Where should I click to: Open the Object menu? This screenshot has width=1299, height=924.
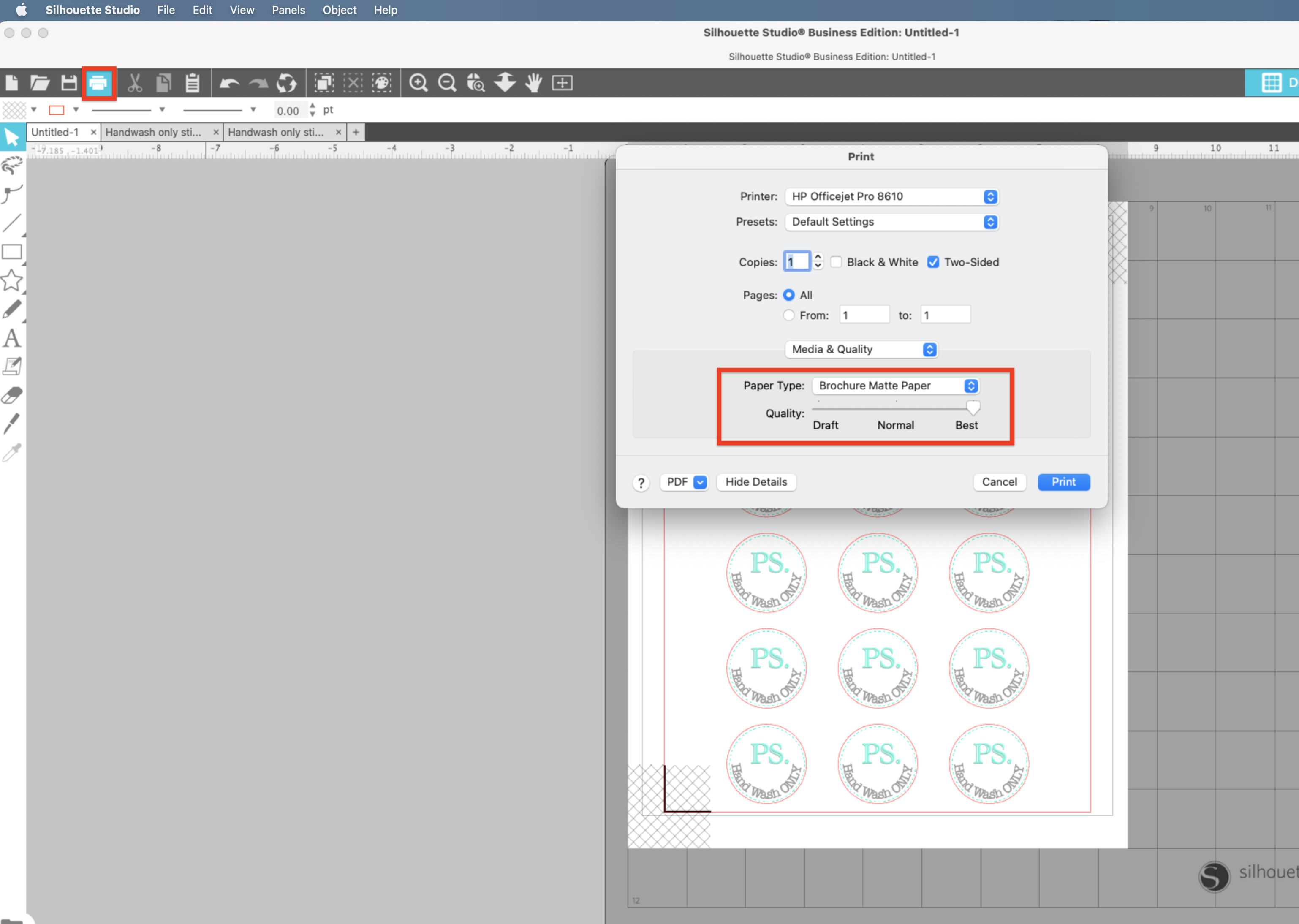(x=340, y=10)
